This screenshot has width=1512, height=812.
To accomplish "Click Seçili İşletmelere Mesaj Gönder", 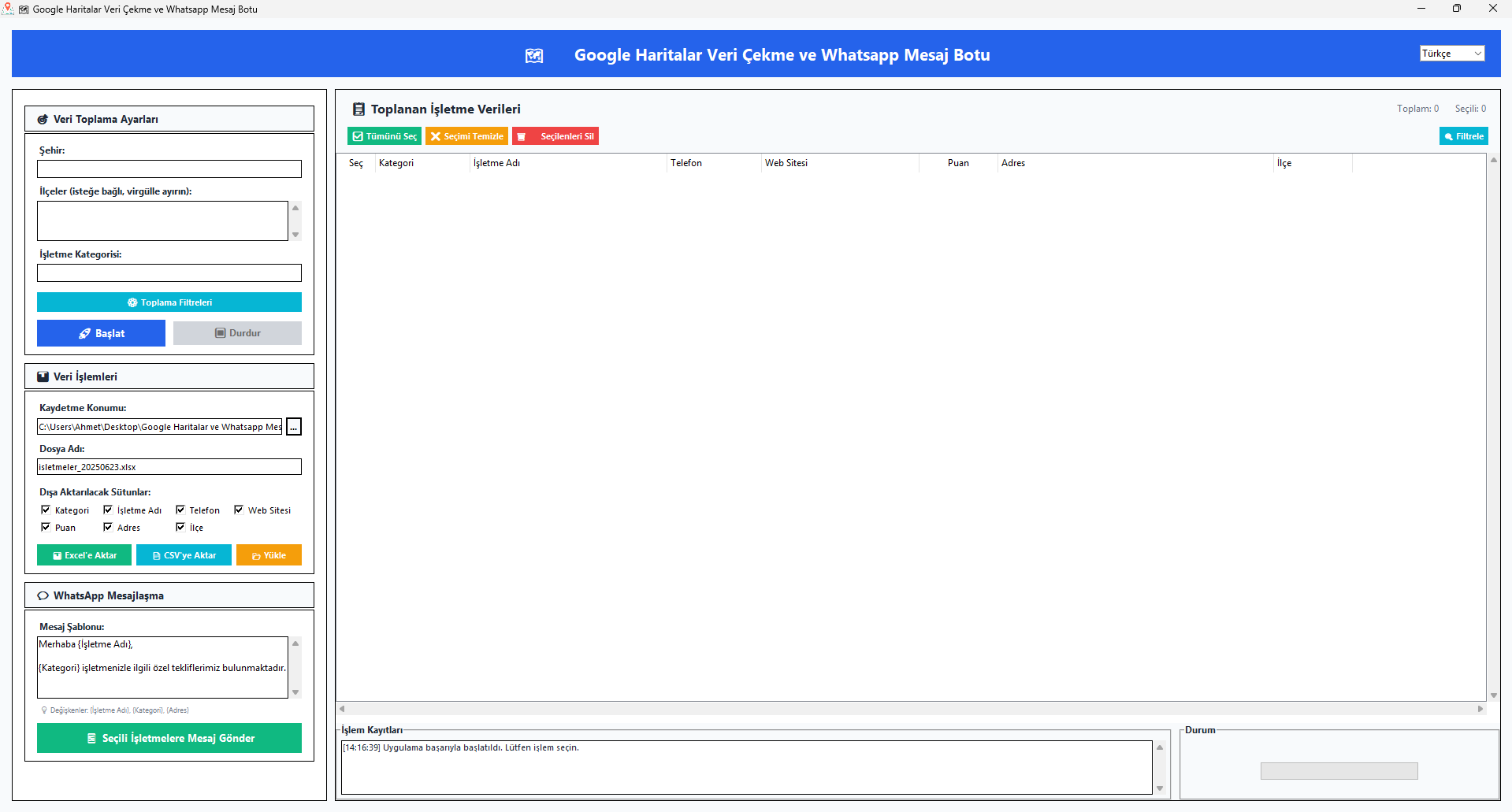I will 169,738.
